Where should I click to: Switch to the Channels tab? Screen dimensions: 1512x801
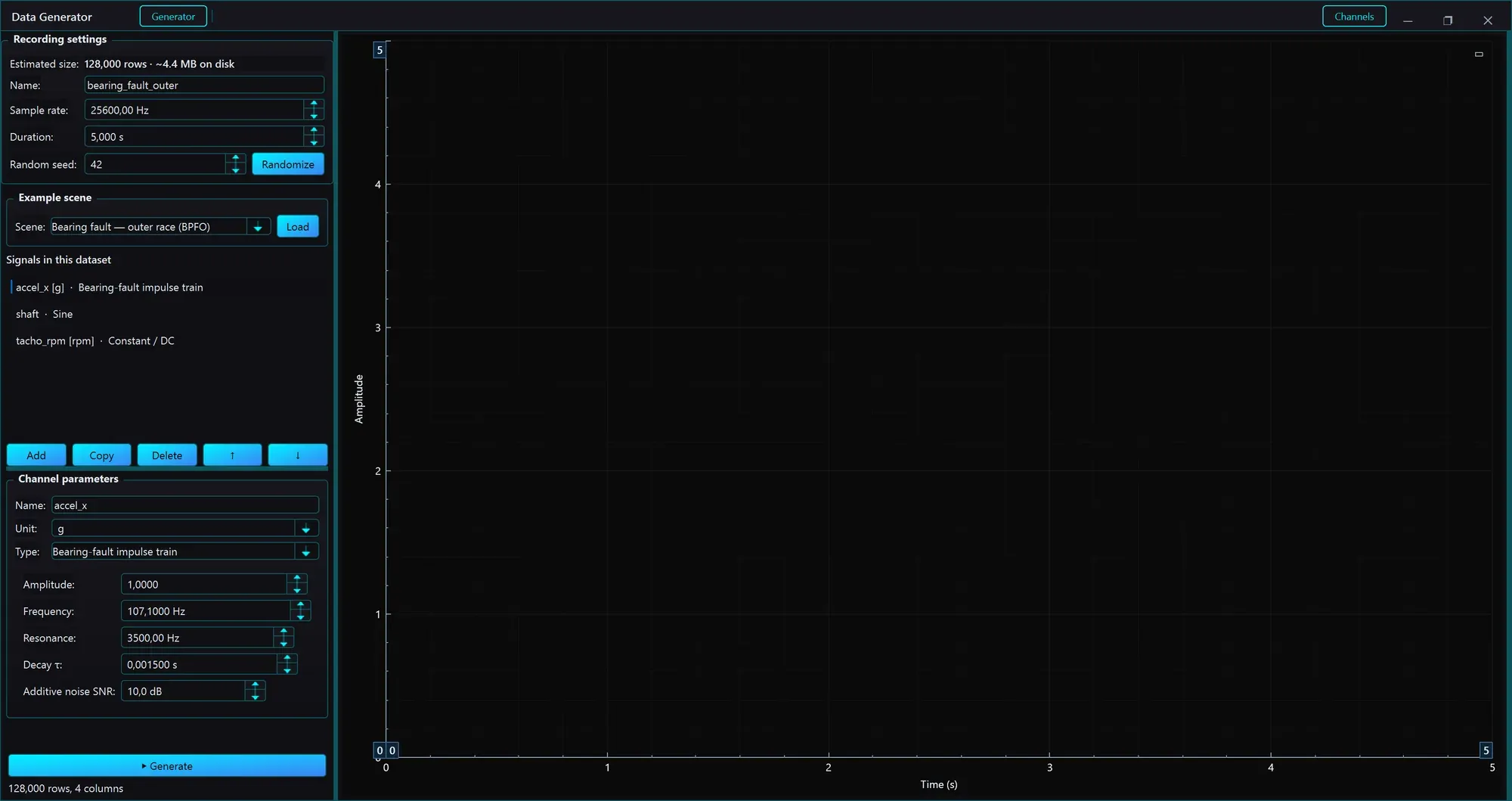[1354, 17]
